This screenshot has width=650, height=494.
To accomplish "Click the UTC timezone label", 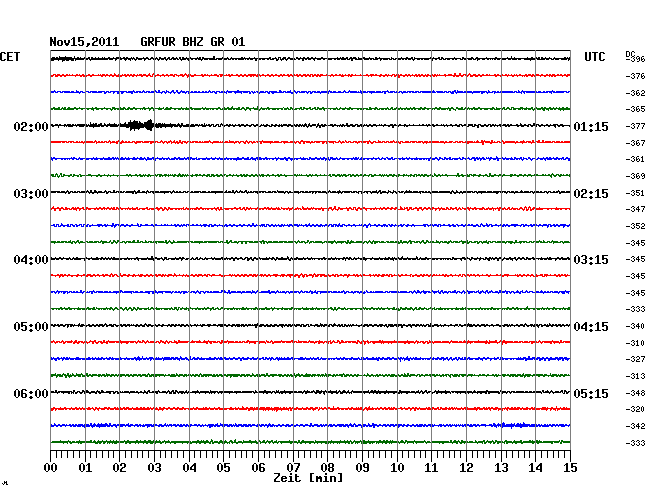I will (x=594, y=57).
